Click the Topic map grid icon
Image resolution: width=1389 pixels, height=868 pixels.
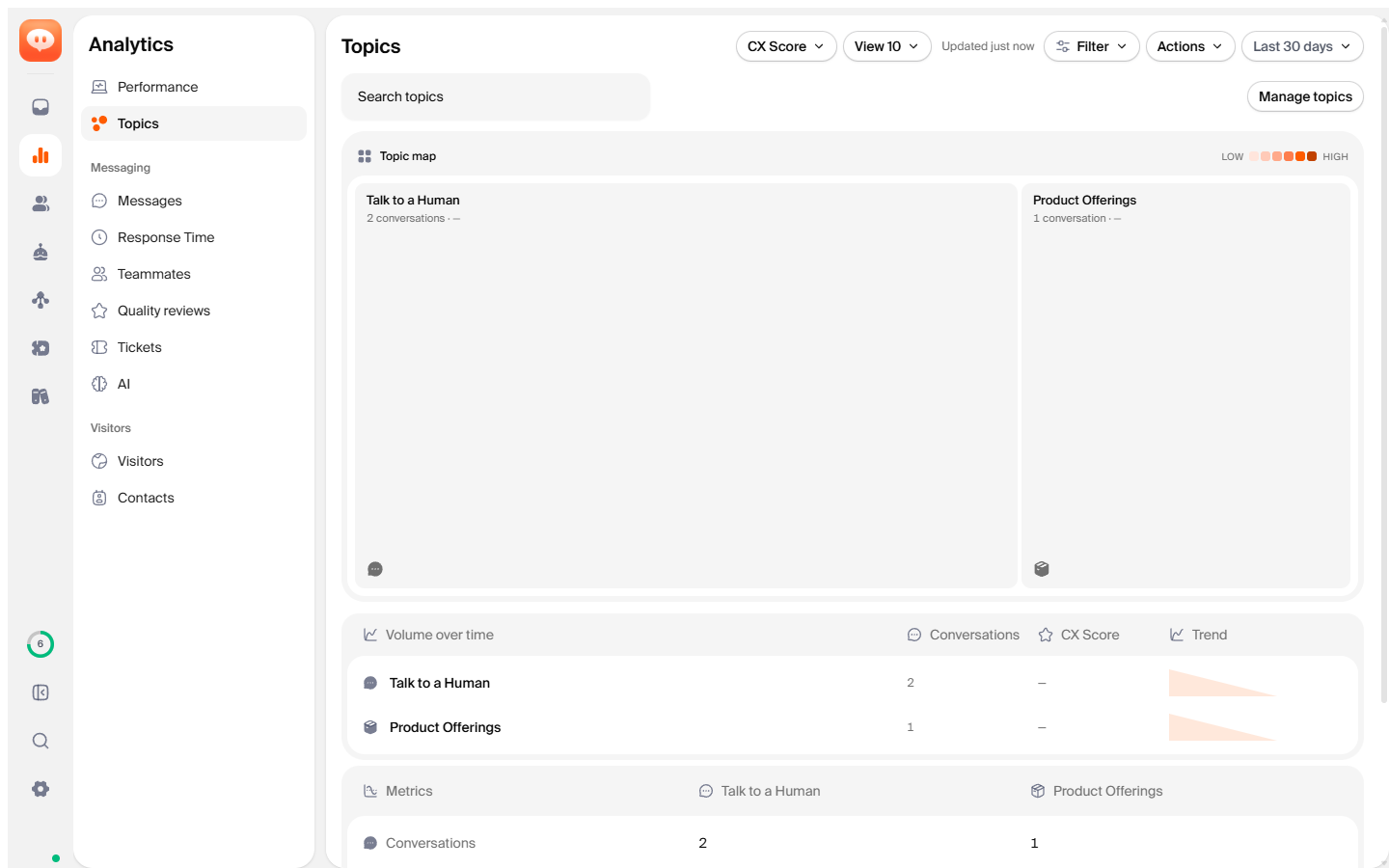pyautogui.click(x=365, y=156)
